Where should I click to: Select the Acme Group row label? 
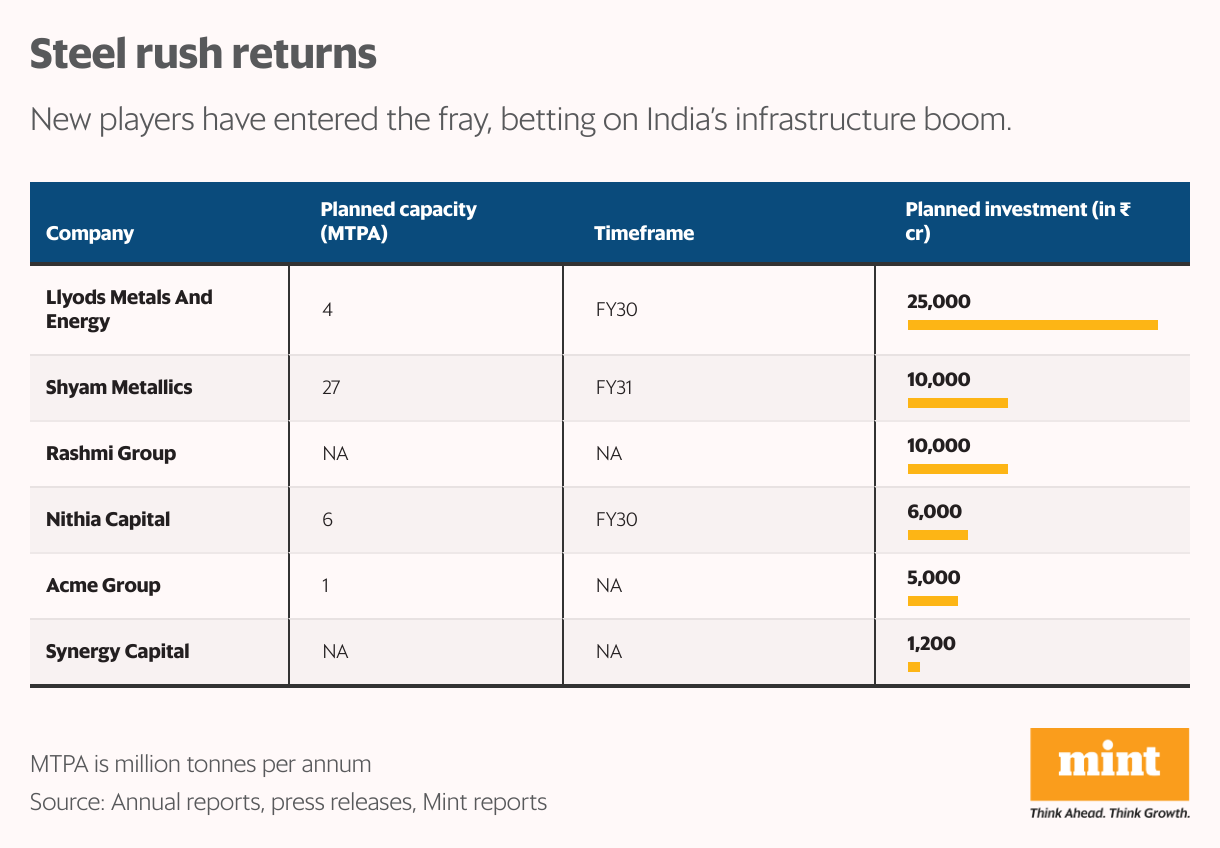pos(103,585)
